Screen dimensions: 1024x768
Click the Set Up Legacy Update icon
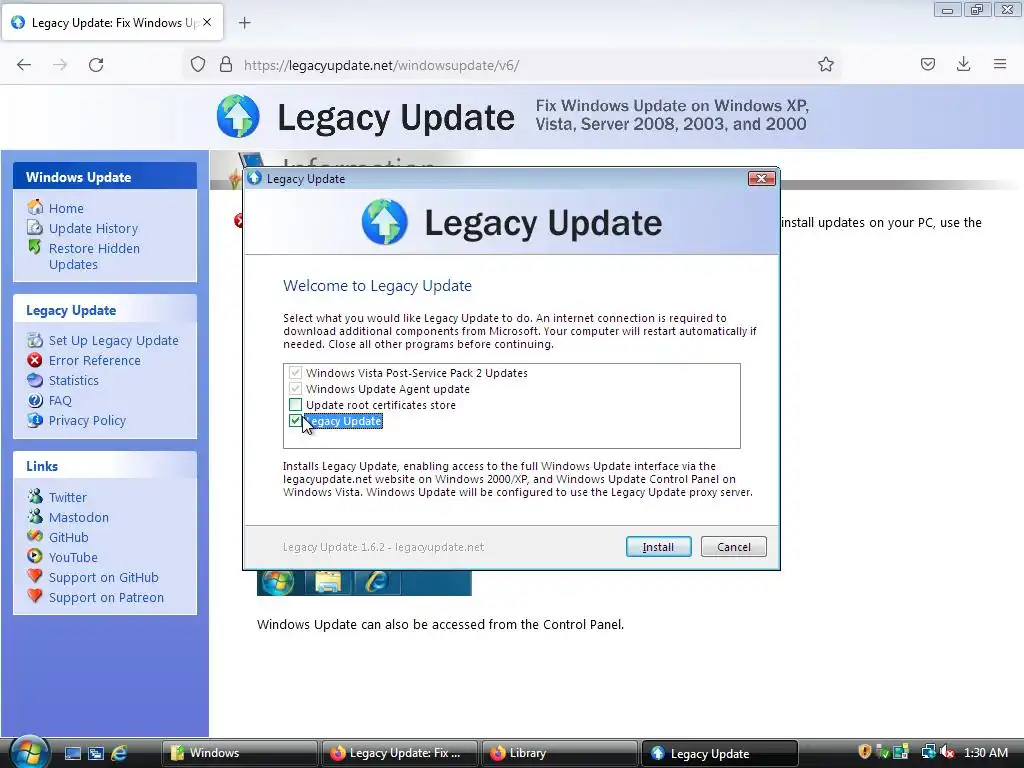click(35, 340)
